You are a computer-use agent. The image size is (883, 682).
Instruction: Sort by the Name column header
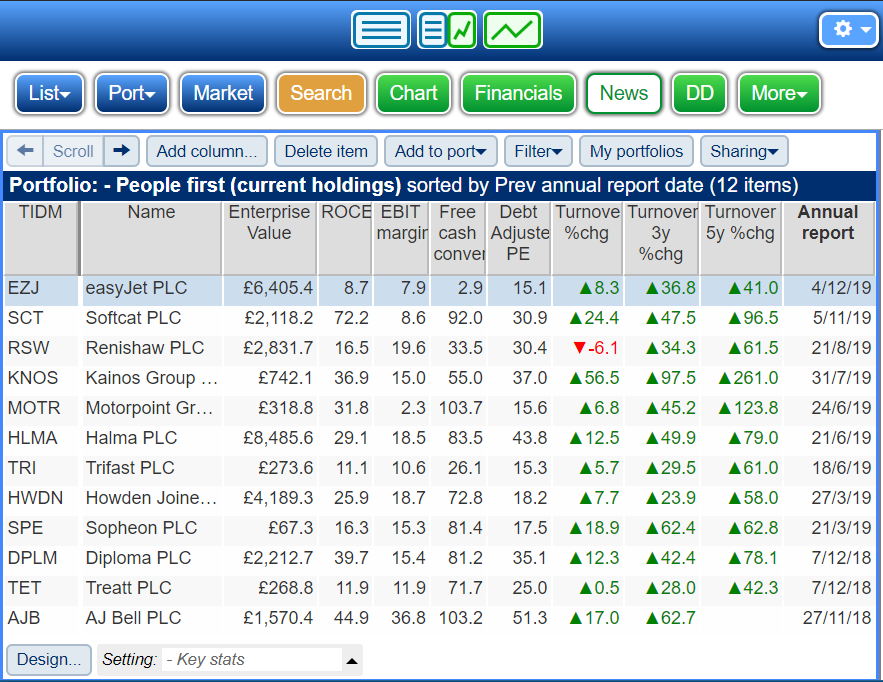[x=151, y=238]
